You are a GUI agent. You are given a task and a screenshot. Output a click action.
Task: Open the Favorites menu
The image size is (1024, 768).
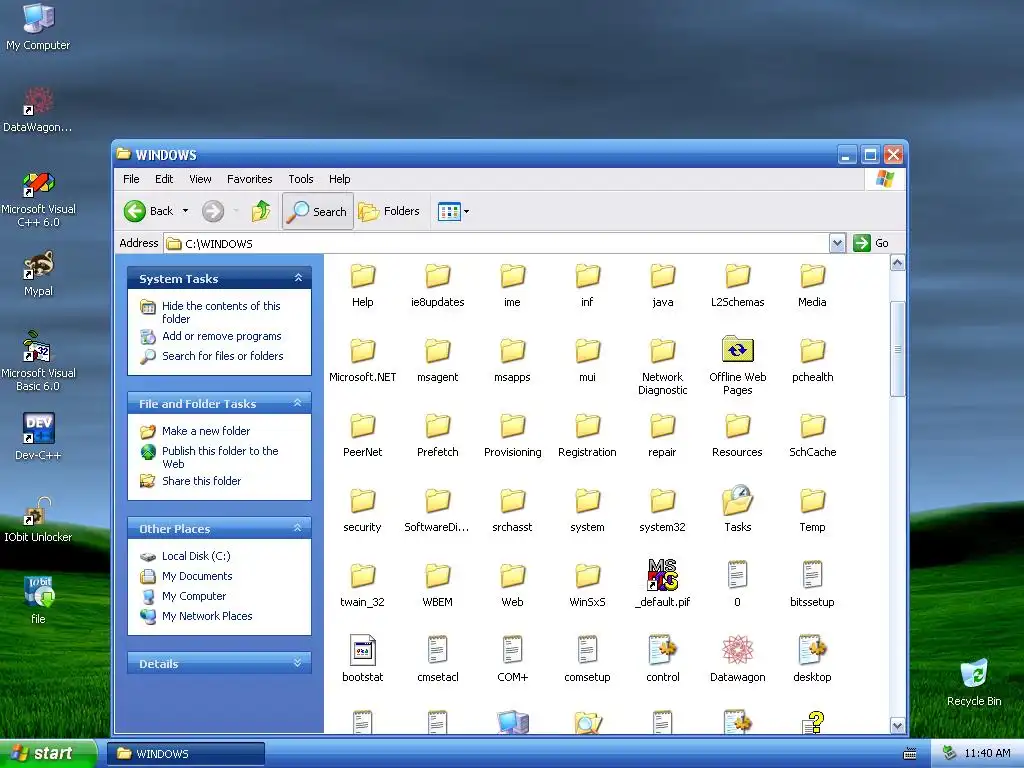pos(249,179)
